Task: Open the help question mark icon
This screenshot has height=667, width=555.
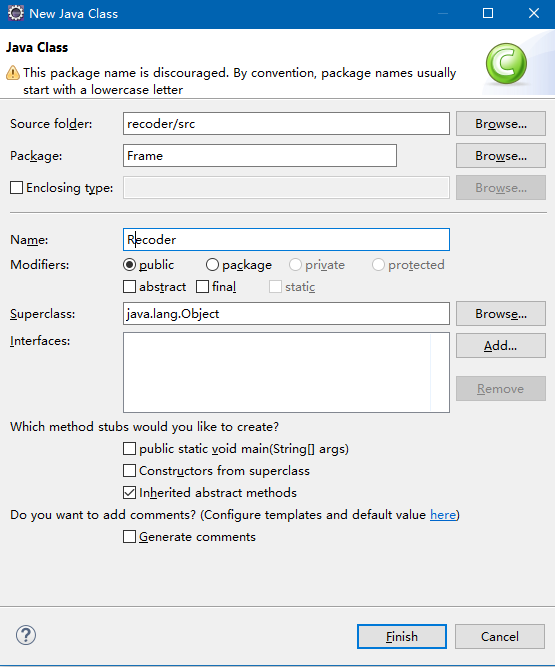Action: point(26,636)
